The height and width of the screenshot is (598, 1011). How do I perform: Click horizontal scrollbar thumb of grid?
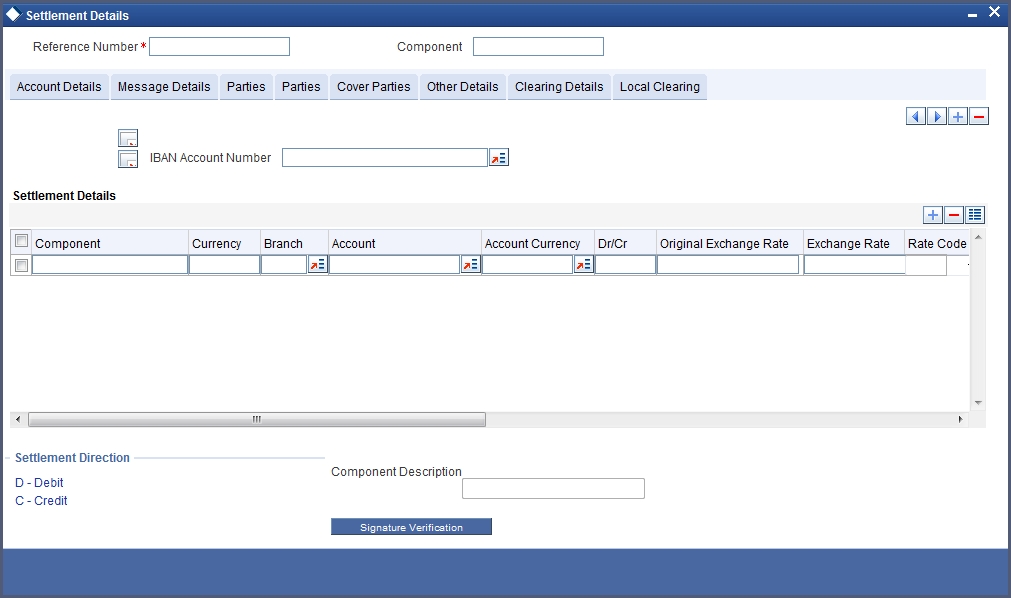pyautogui.click(x=257, y=419)
